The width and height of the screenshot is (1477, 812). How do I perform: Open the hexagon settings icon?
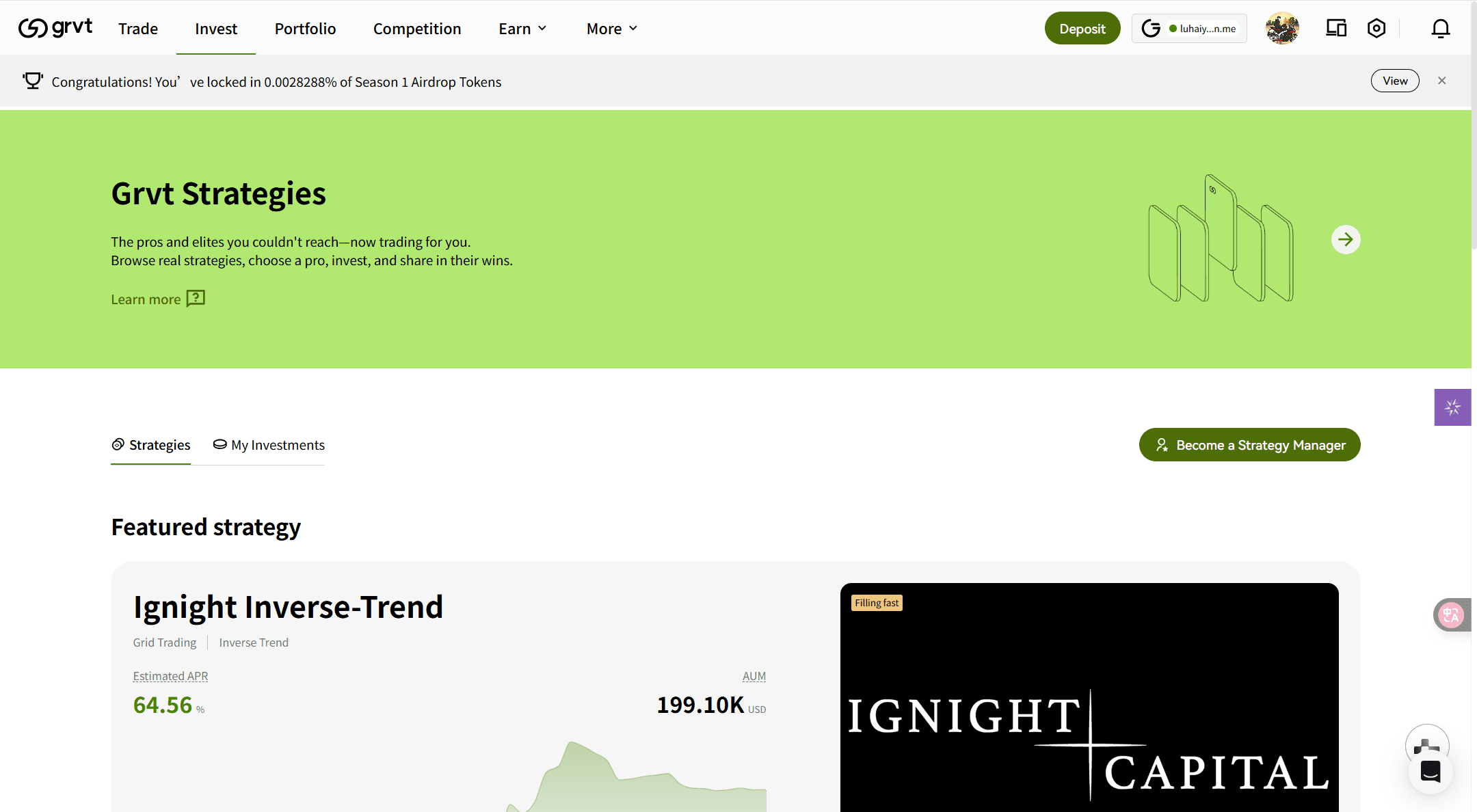coord(1376,28)
